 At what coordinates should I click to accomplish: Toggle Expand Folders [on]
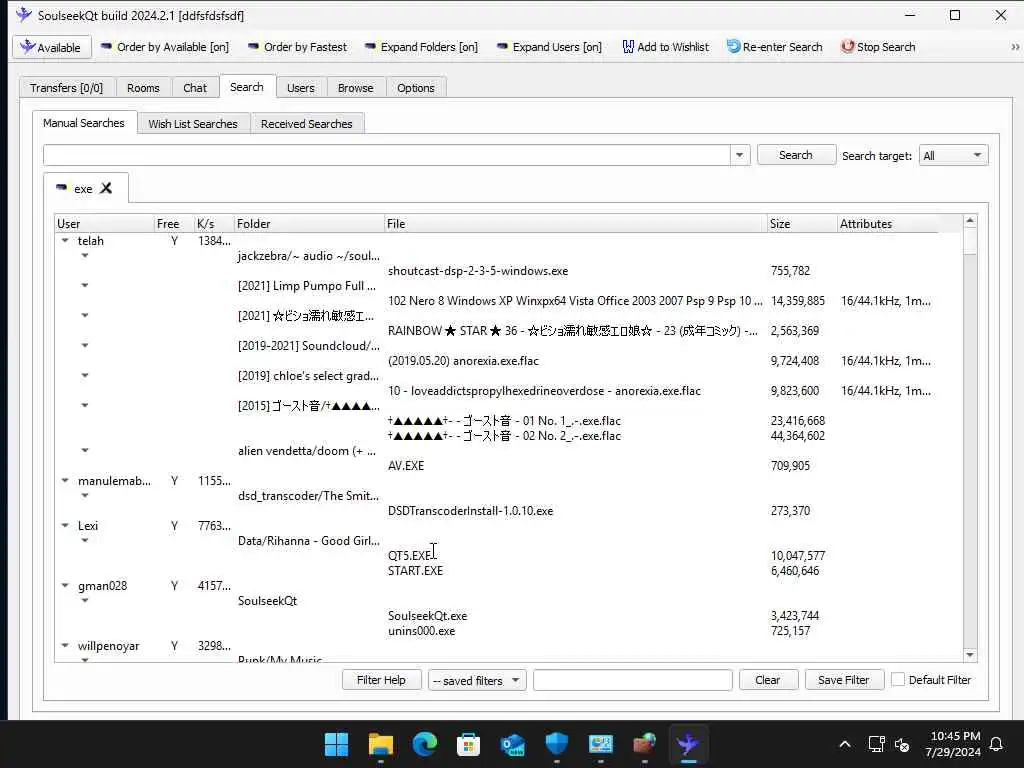[421, 47]
